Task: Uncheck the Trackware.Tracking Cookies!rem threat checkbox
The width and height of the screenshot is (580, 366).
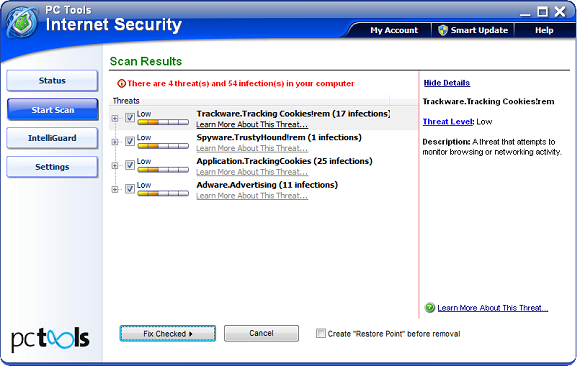Action: [x=130, y=118]
